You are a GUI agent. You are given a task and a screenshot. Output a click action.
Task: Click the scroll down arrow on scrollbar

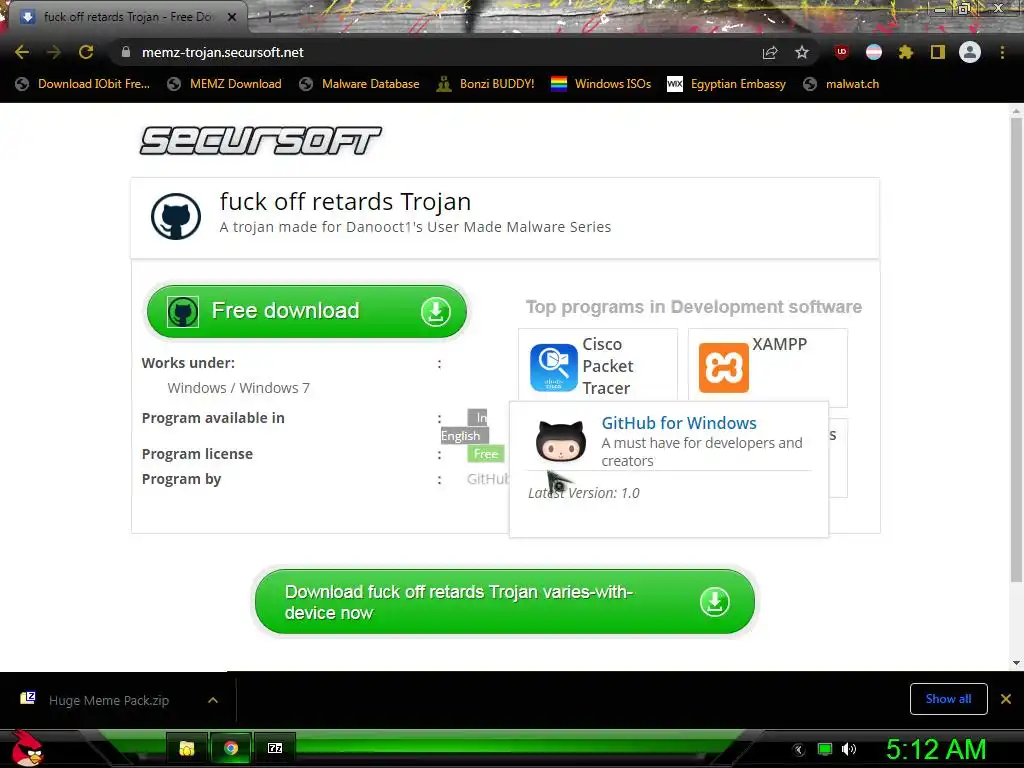[1016, 663]
